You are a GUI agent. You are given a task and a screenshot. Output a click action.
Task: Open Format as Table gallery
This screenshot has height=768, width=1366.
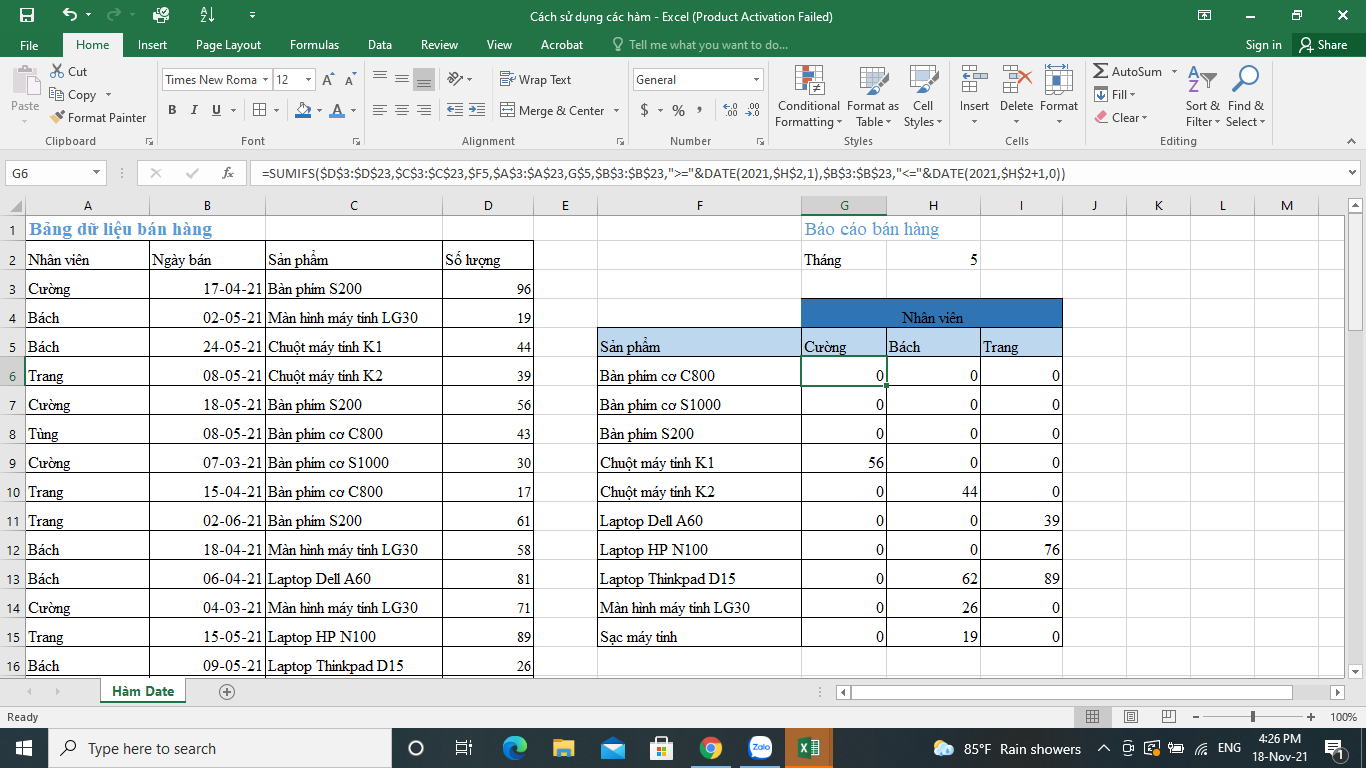873,97
